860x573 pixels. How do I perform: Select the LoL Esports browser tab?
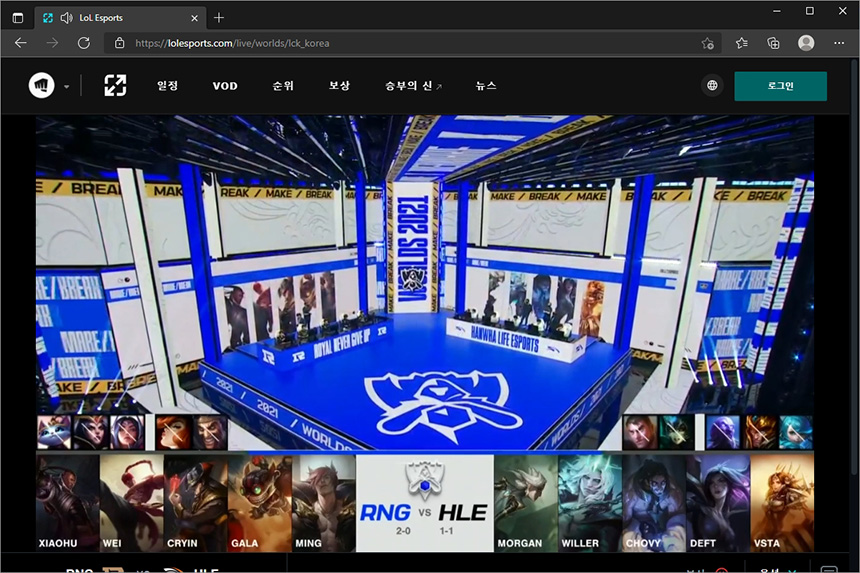(121, 18)
